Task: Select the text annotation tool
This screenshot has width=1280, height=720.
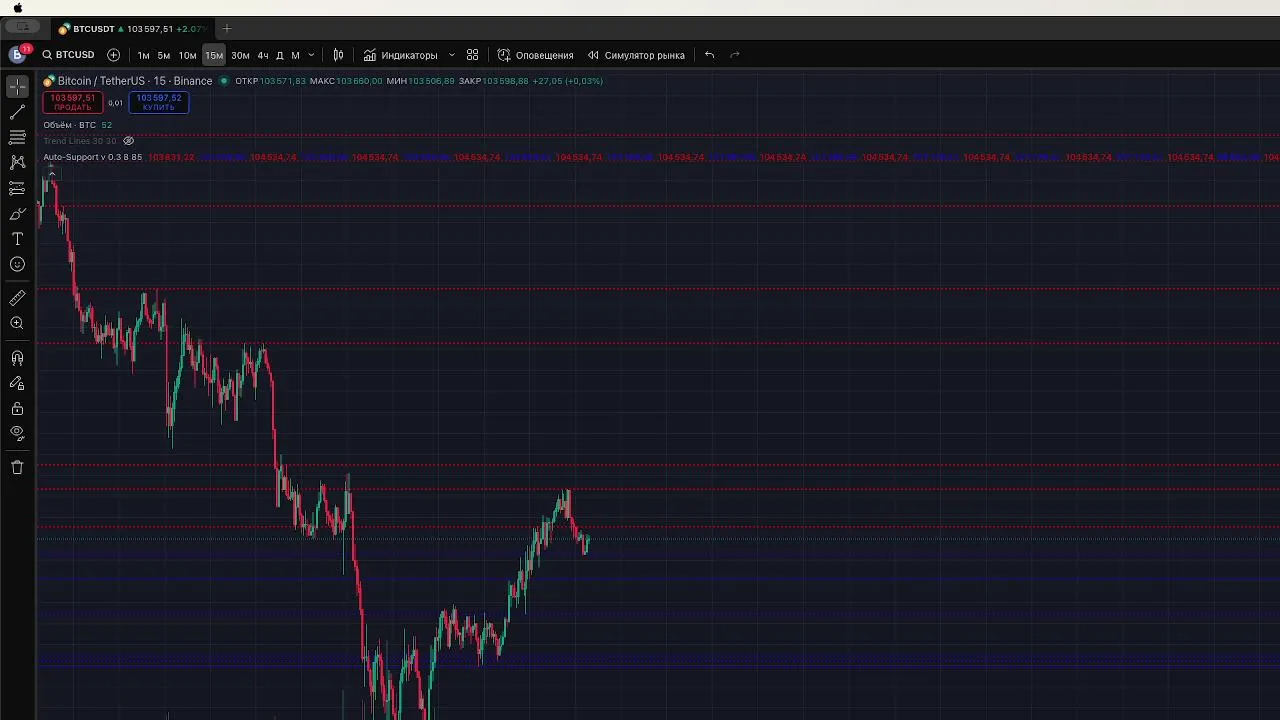Action: [x=17, y=239]
